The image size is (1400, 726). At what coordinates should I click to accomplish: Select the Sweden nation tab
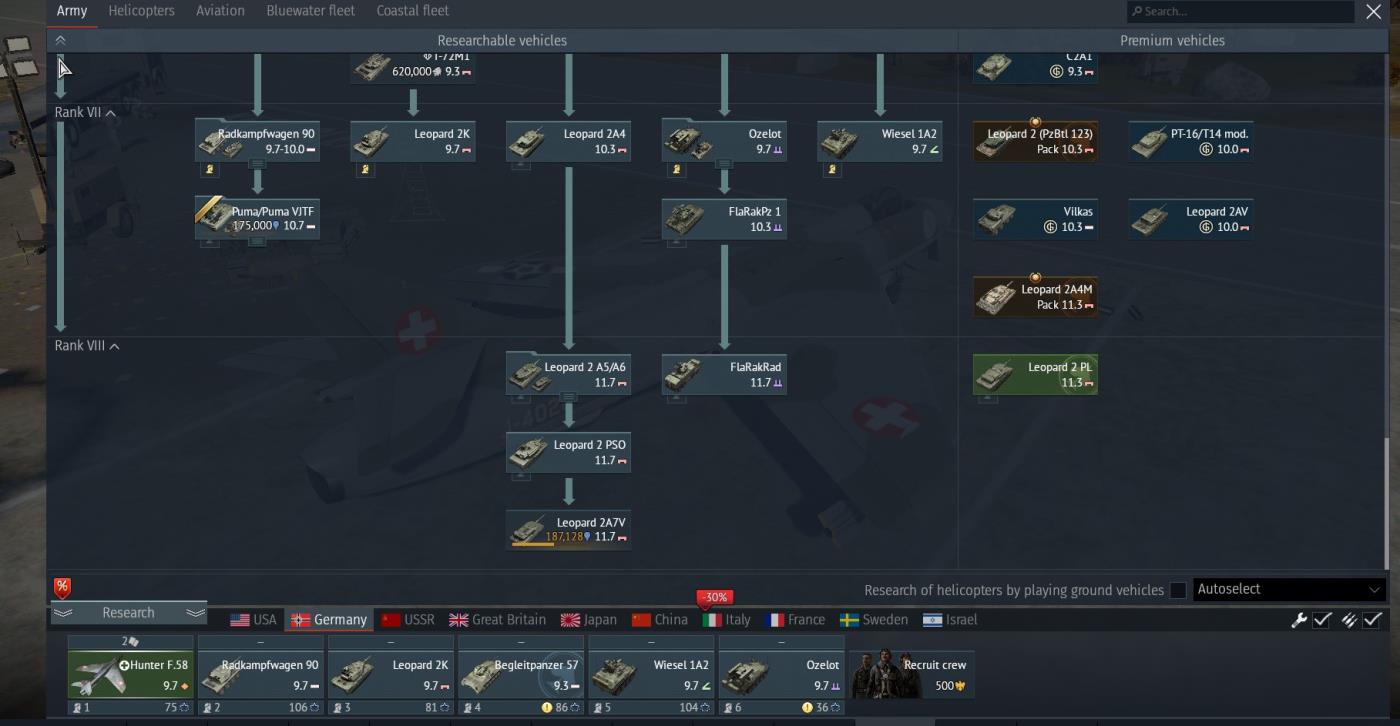874,620
